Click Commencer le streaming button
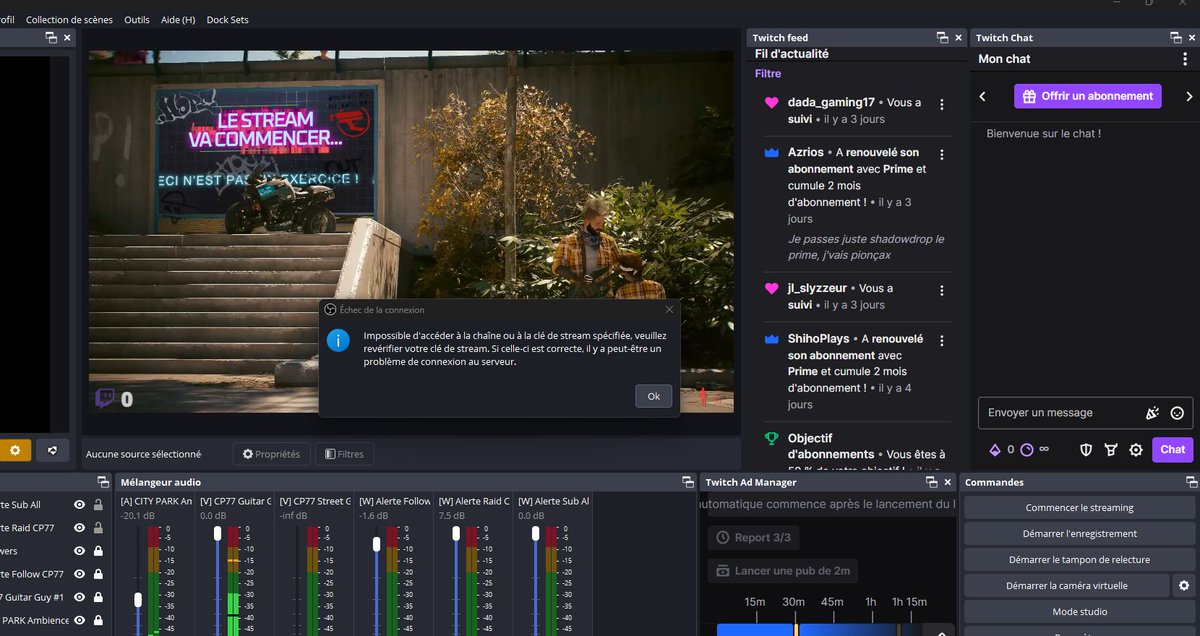The width and height of the screenshot is (1200, 636). pos(1080,508)
